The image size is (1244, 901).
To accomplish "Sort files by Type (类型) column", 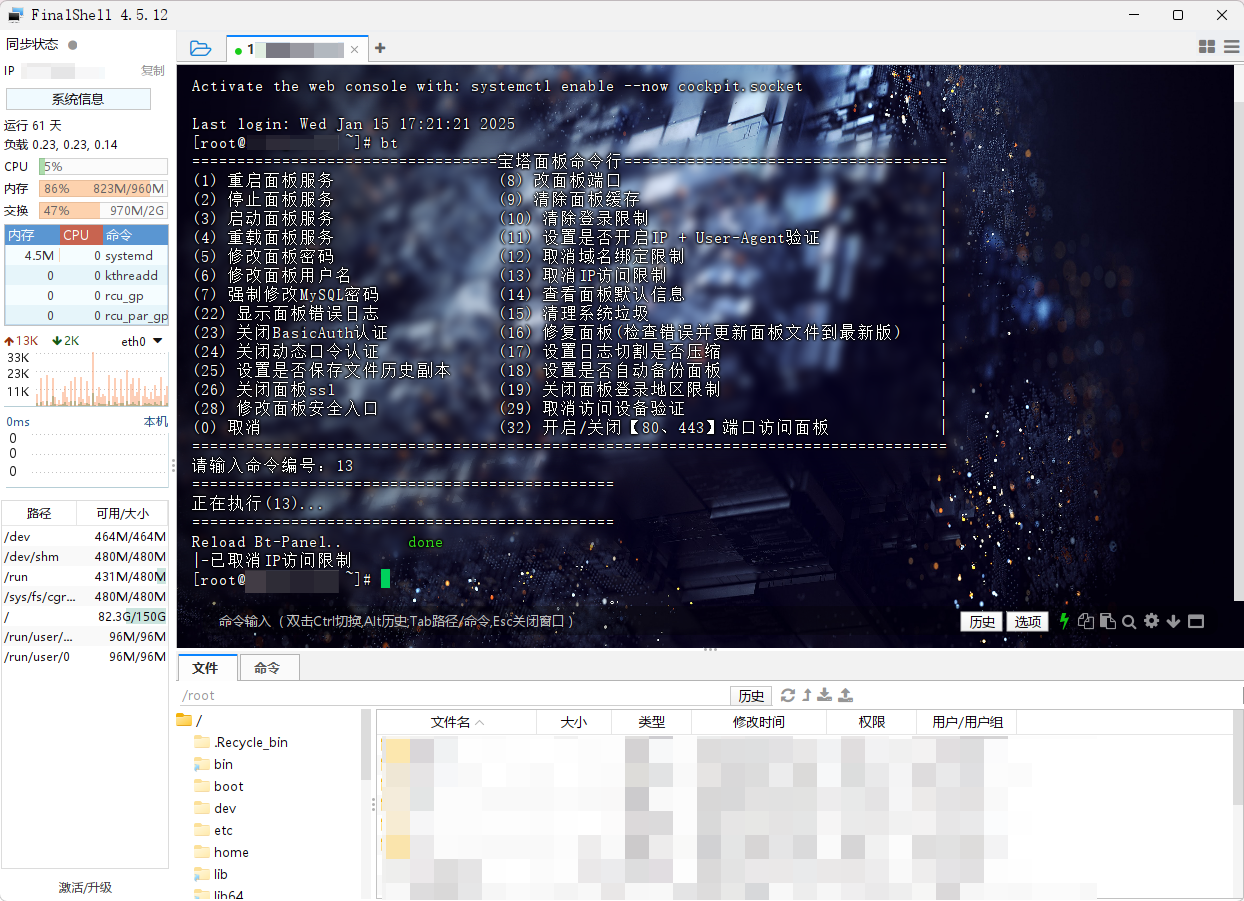I will pos(651,722).
